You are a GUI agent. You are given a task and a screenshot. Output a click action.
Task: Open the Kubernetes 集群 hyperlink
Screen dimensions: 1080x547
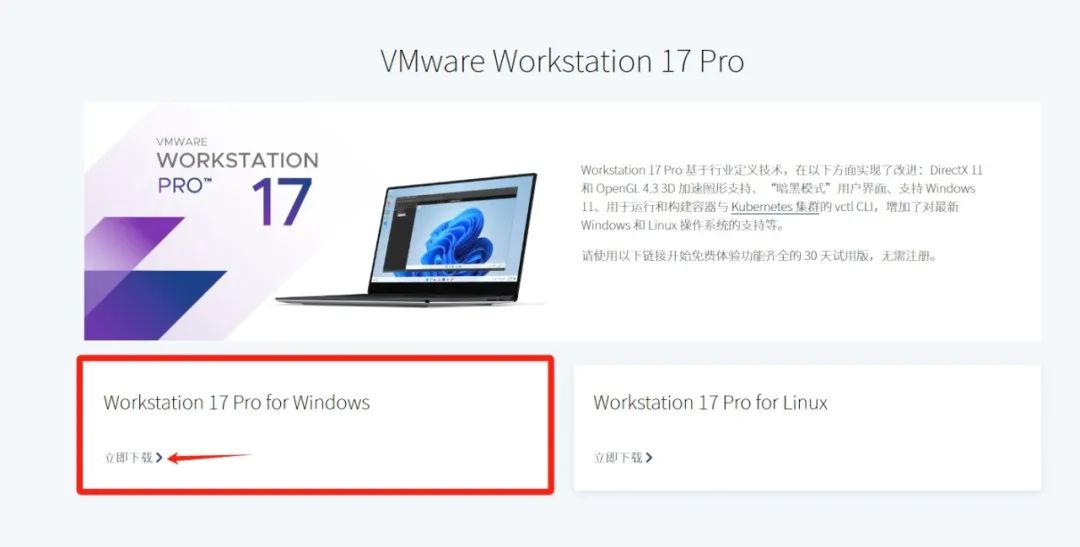point(775,207)
